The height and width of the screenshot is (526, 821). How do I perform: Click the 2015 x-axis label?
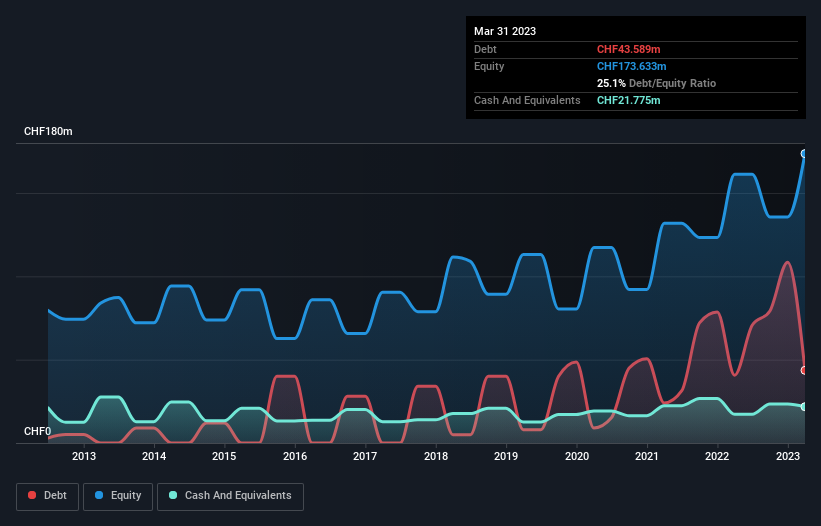pyautogui.click(x=224, y=456)
